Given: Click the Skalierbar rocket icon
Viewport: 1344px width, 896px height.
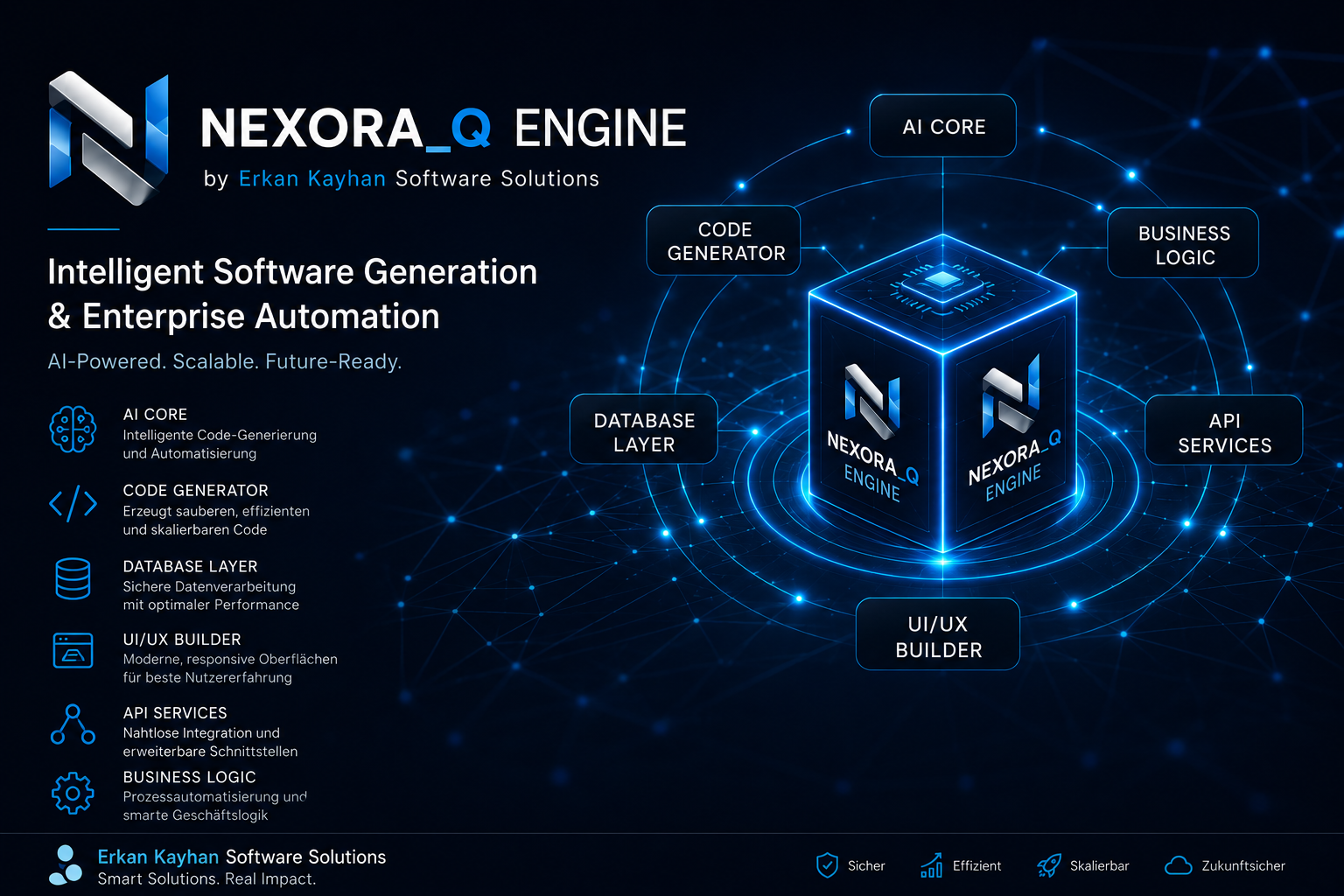Looking at the screenshot, I should [1048, 865].
